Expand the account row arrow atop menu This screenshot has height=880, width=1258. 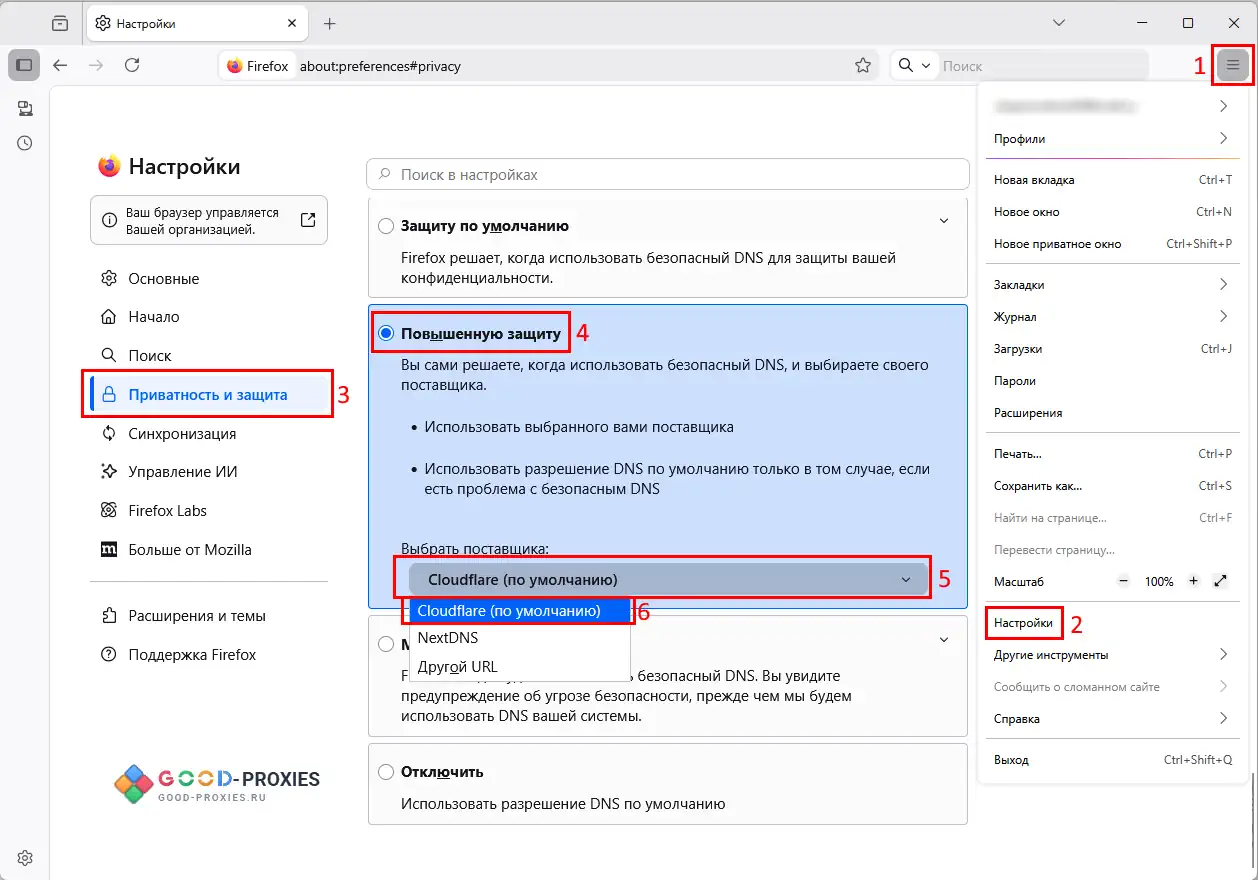[1223, 106]
